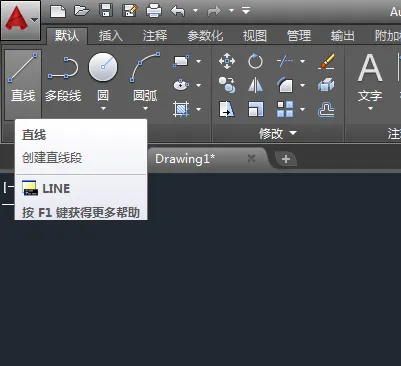Expand the 修改 panel dropdown
This screenshot has height=366, width=401.
point(293,133)
